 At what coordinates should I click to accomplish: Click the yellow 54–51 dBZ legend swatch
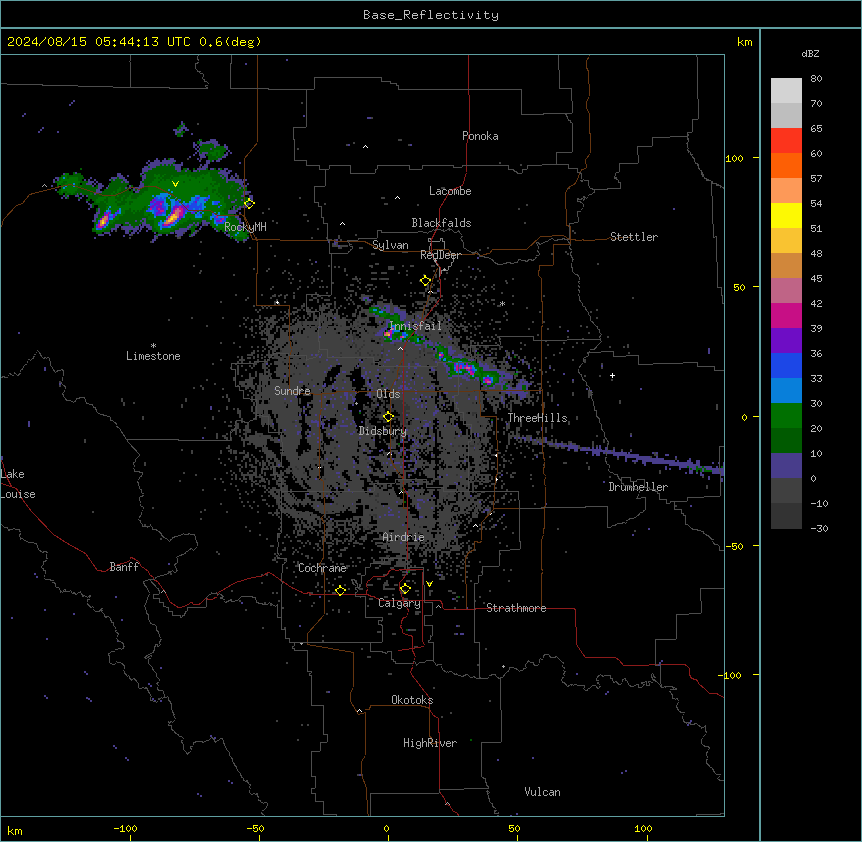786,216
